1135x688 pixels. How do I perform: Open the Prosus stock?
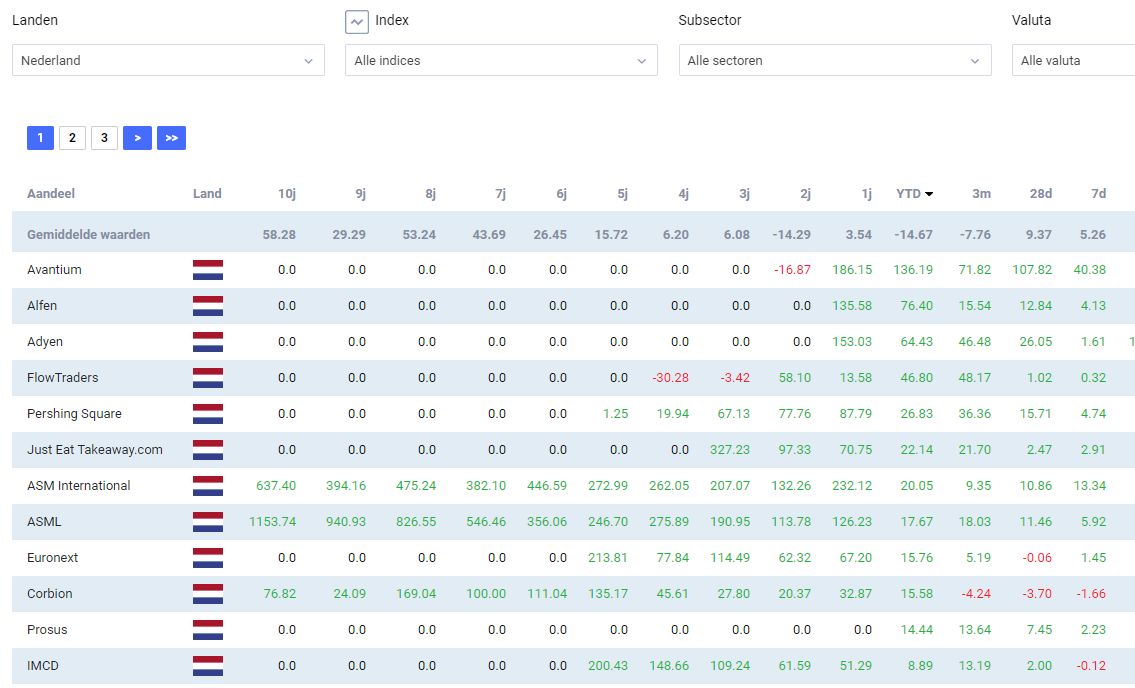(47, 629)
